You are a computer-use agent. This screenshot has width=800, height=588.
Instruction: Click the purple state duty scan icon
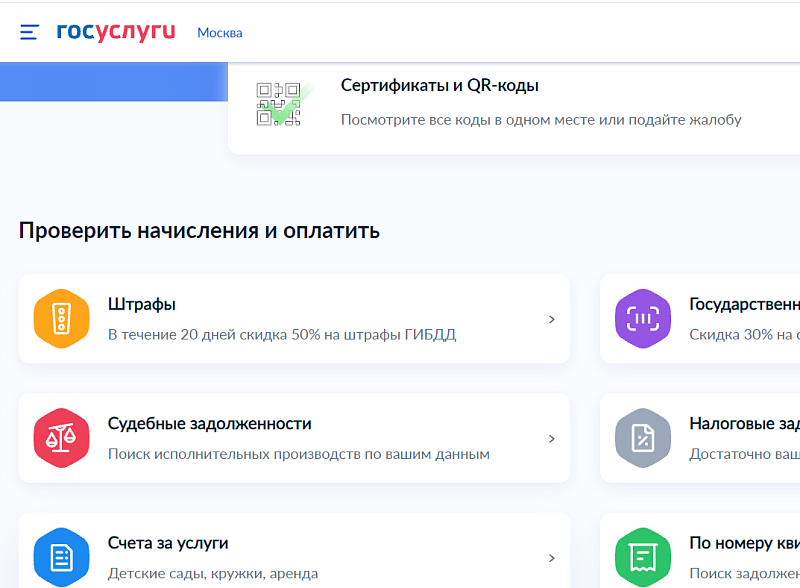coord(642,319)
